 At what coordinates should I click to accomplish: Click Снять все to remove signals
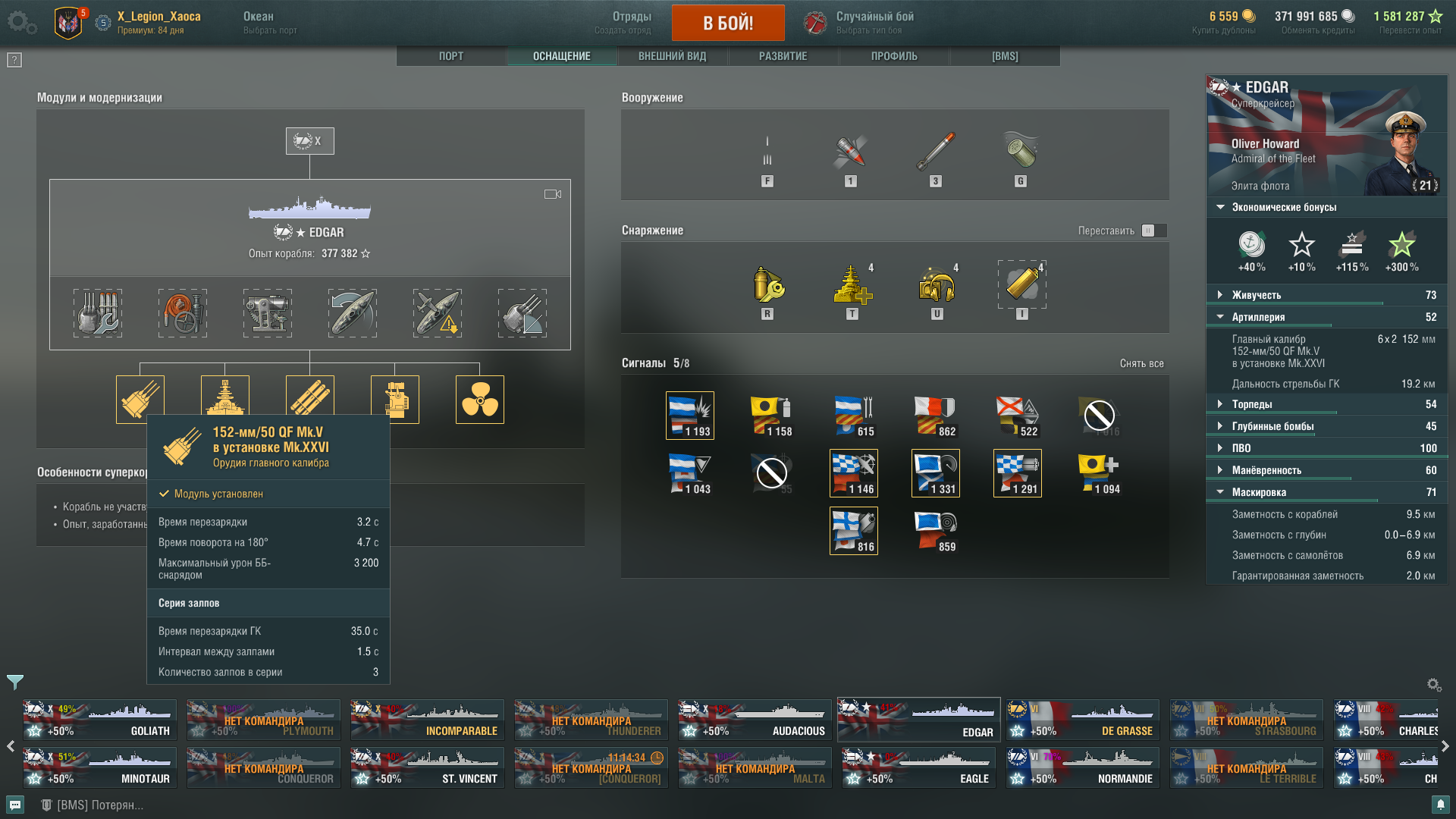click(1141, 363)
